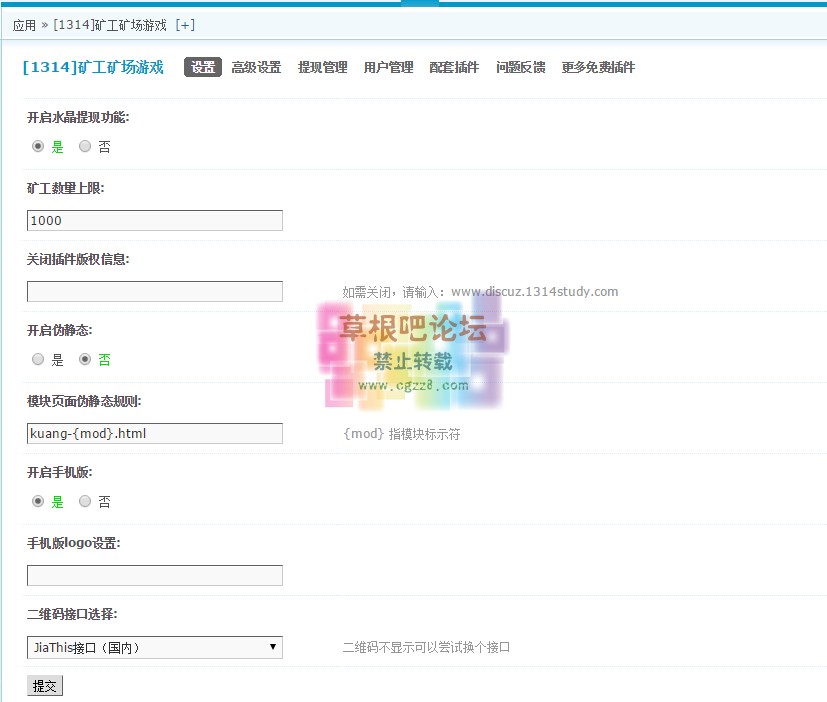Open the 问题反馈 tab
Screen dimensions: 827x702
tap(520, 67)
